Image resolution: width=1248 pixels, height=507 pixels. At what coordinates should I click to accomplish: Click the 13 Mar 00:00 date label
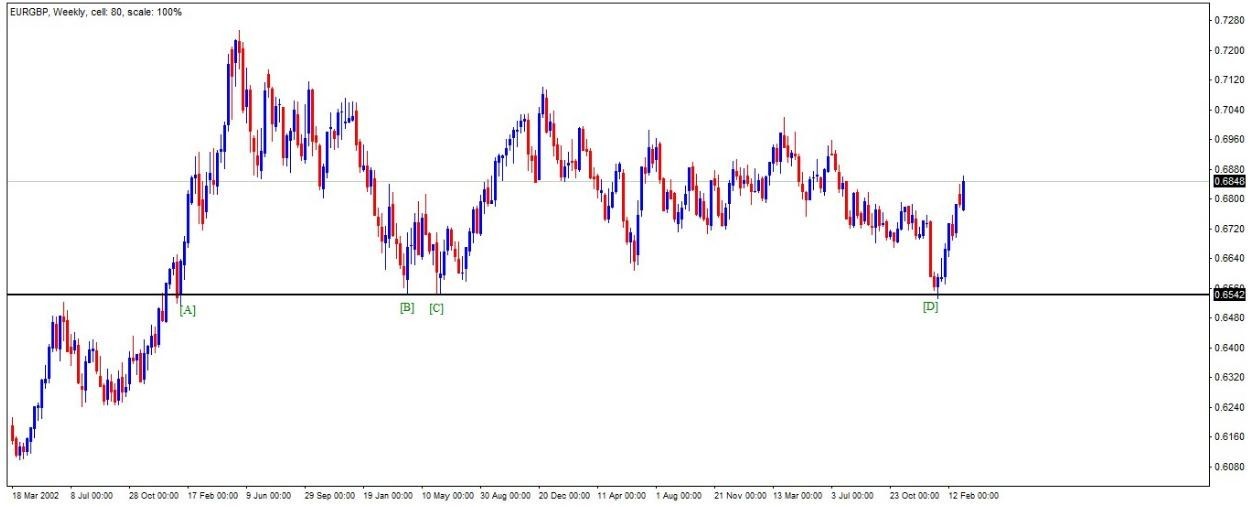800,495
